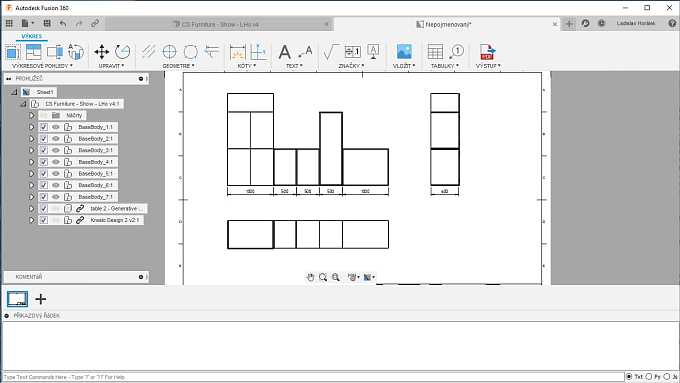
Task: Hide BaseBody_3:1 using its eye icon
Action: (x=56, y=151)
